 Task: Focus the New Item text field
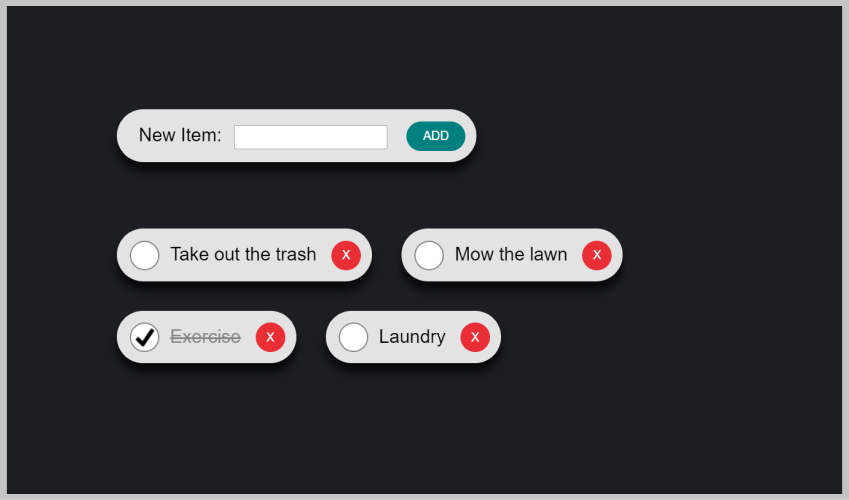(x=310, y=137)
